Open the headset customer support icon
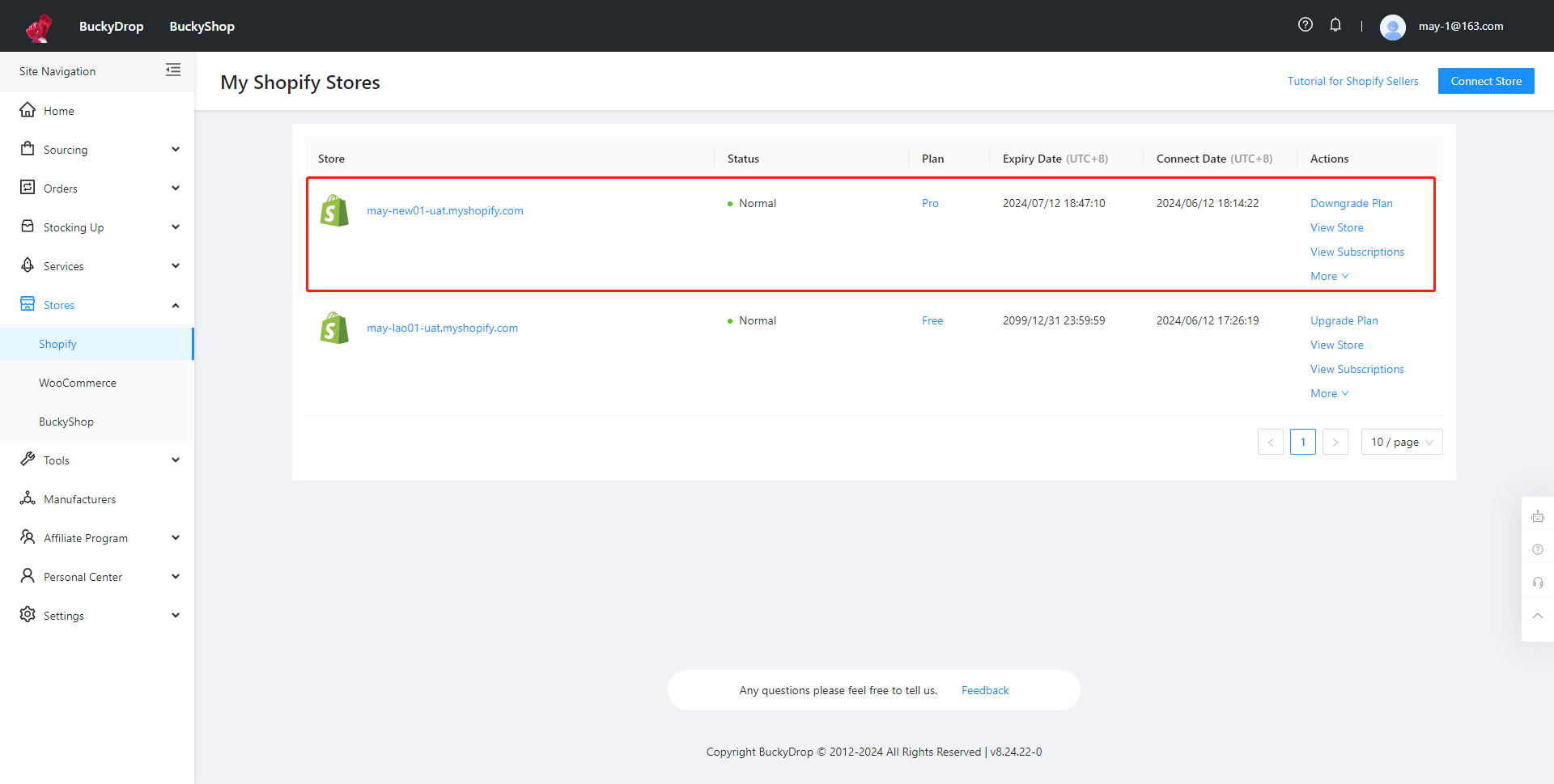Image resolution: width=1554 pixels, height=784 pixels. [x=1538, y=583]
